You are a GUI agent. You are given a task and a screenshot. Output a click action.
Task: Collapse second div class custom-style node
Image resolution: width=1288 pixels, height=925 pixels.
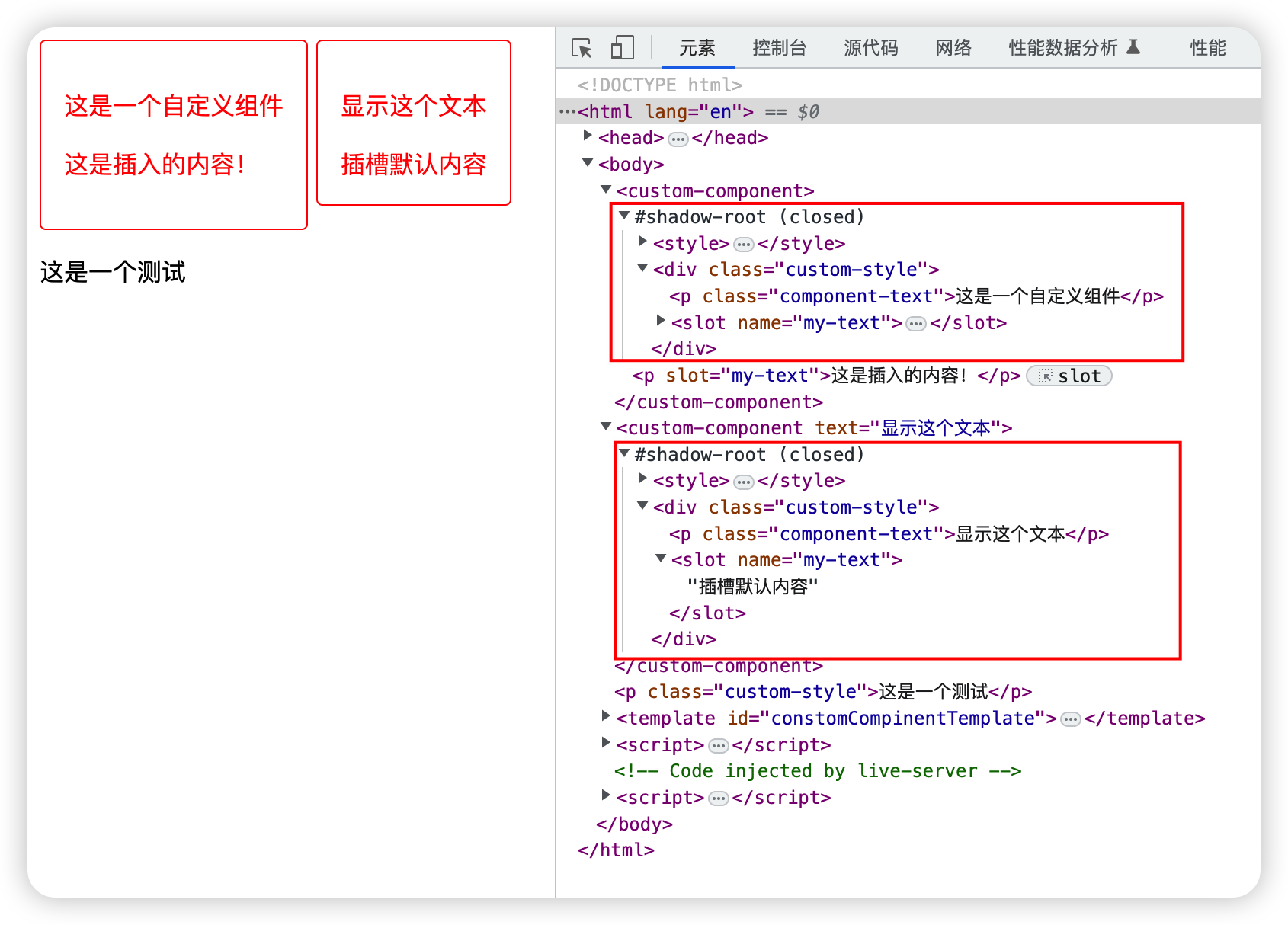point(642,505)
